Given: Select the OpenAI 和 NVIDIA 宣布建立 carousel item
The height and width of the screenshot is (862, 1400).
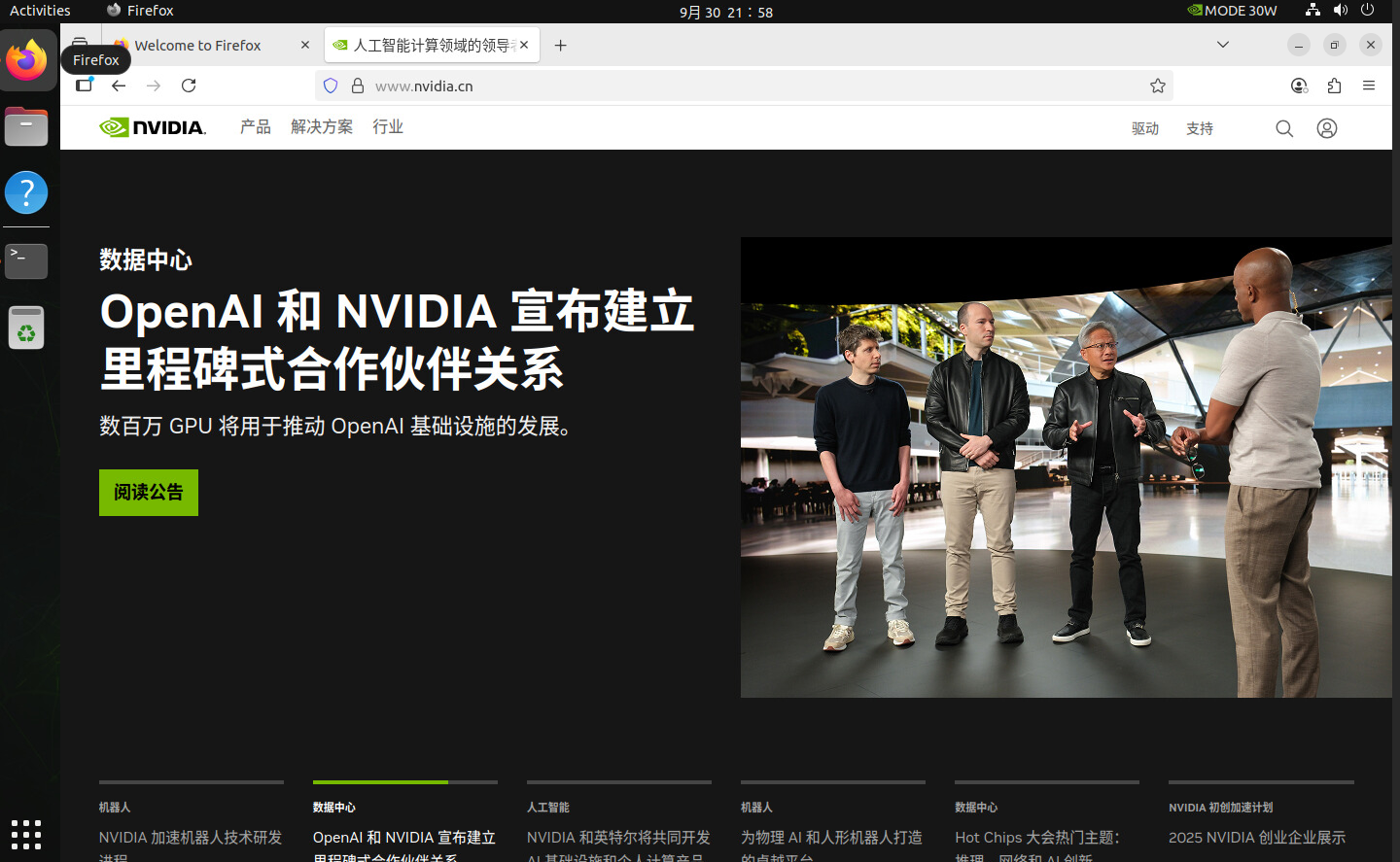Looking at the screenshot, I should (x=405, y=821).
